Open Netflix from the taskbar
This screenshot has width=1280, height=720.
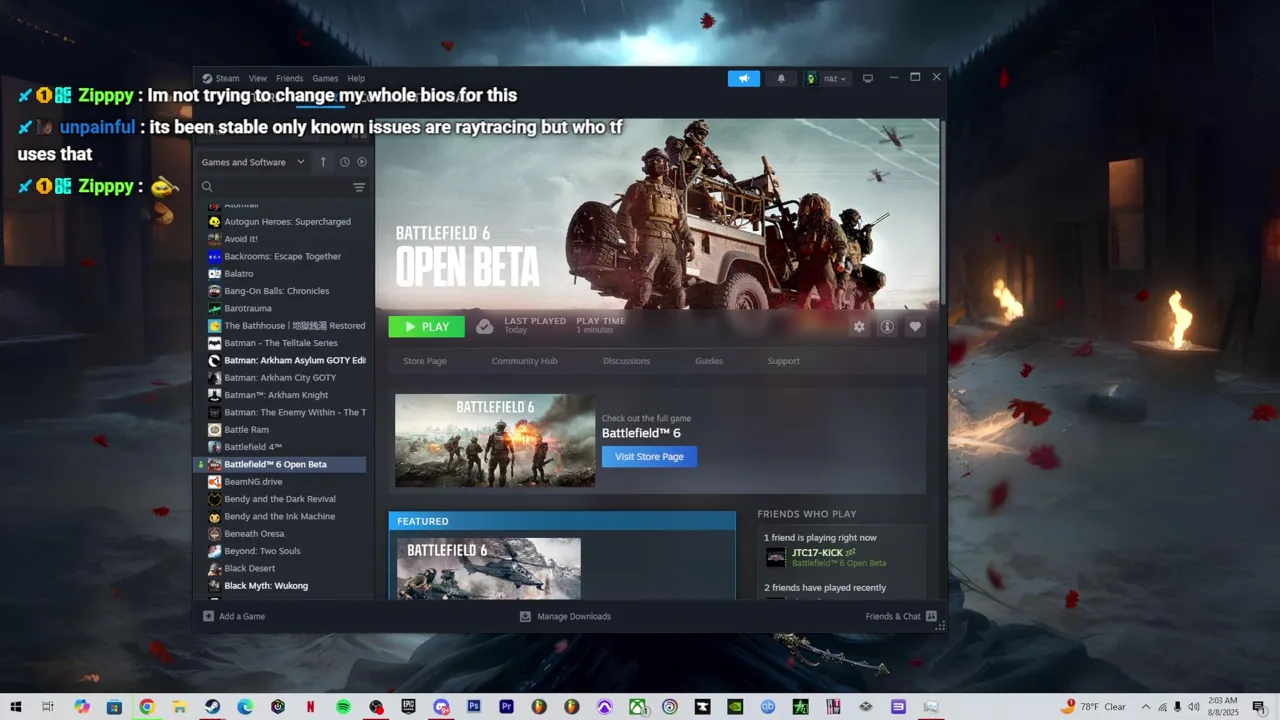point(311,707)
